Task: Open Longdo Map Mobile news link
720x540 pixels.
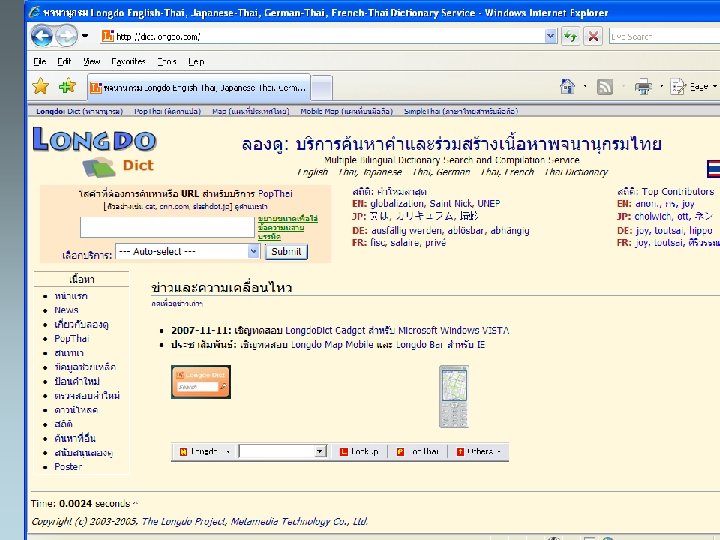Action: [332, 344]
